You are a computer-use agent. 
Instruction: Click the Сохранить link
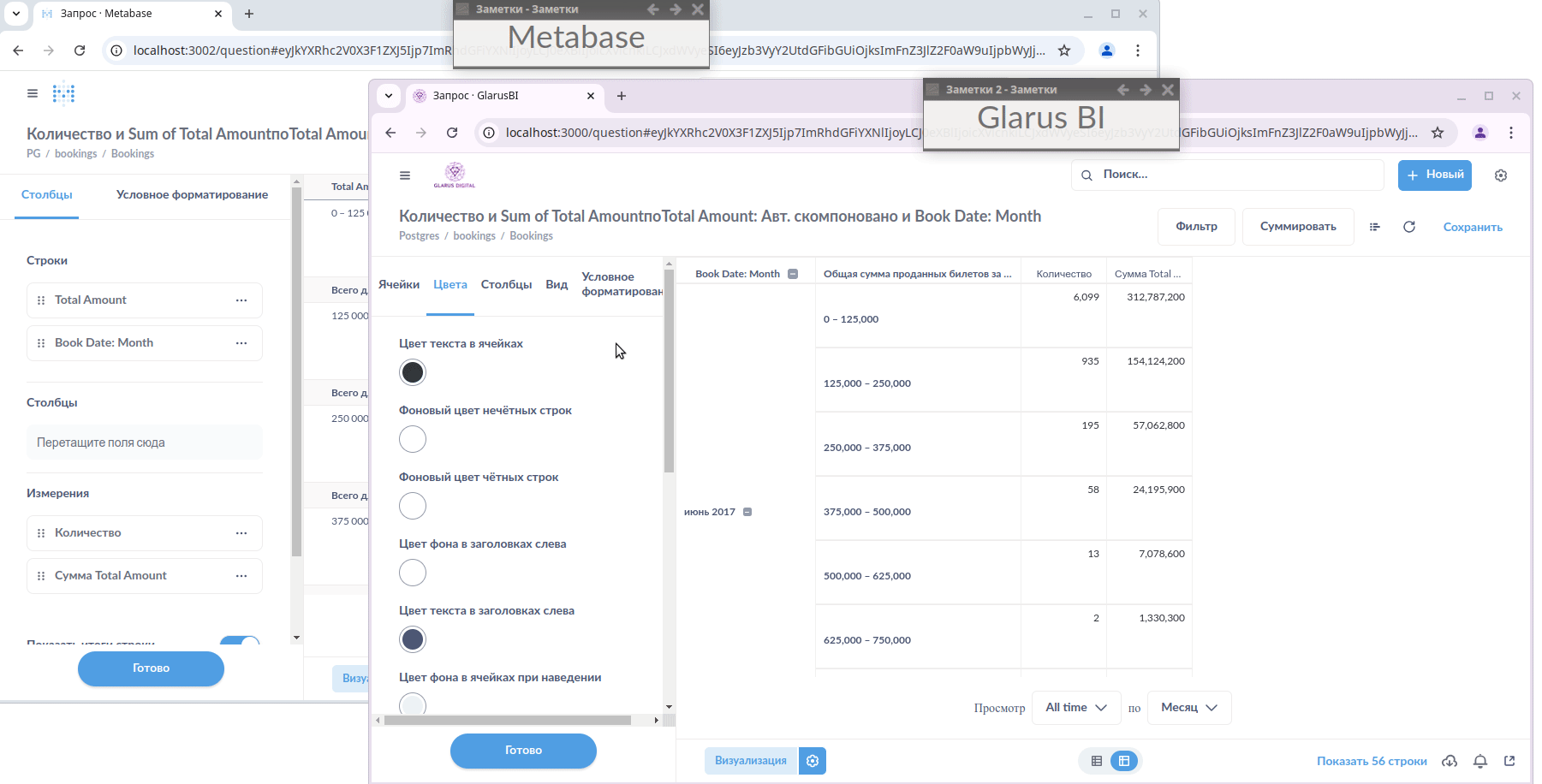tap(1472, 227)
